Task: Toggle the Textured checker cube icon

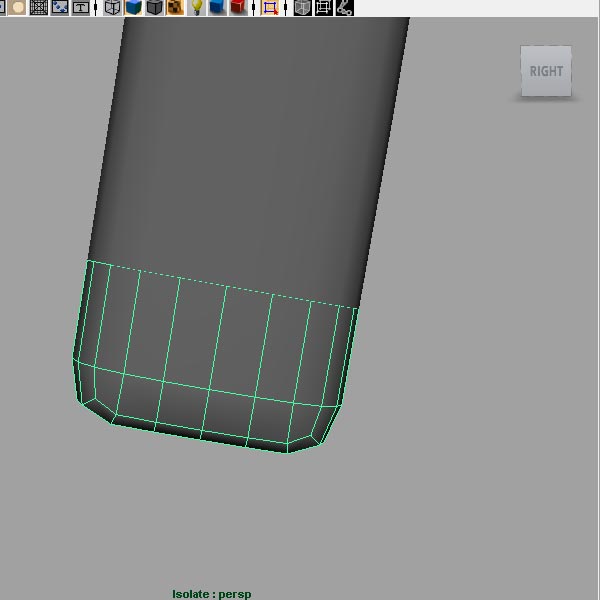Action: tap(175, 7)
